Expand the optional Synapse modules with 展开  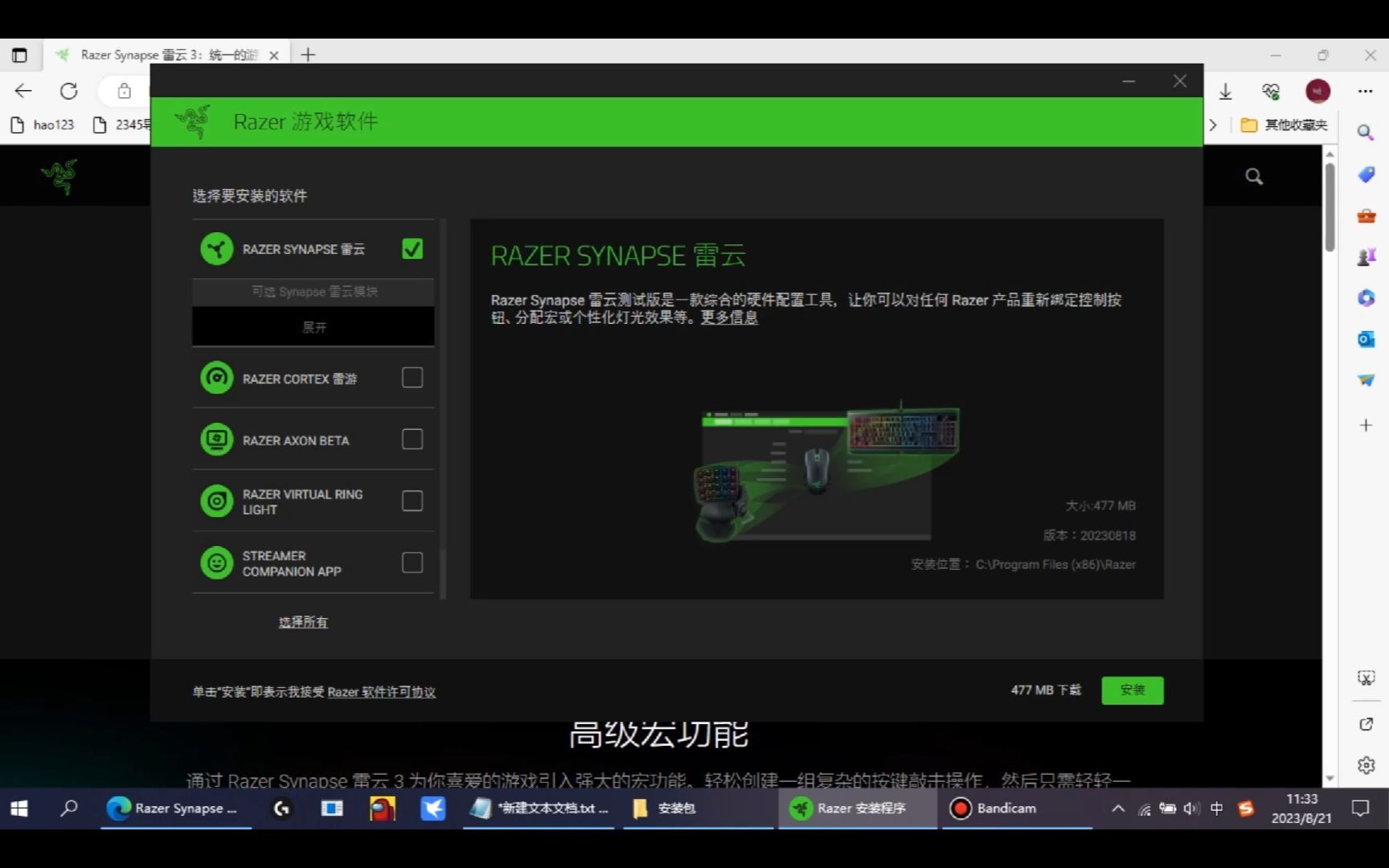pyautogui.click(x=313, y=327)
